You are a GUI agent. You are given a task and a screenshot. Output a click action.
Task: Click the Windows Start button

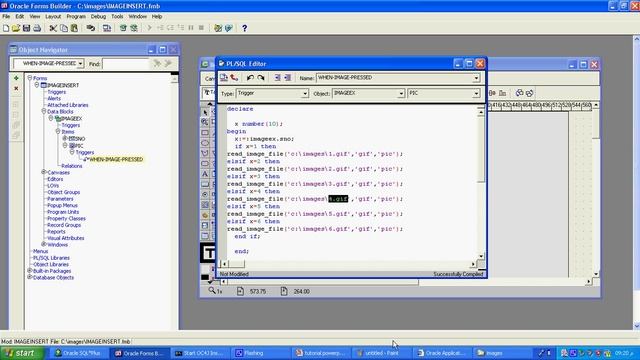click(x=22, y=353)
